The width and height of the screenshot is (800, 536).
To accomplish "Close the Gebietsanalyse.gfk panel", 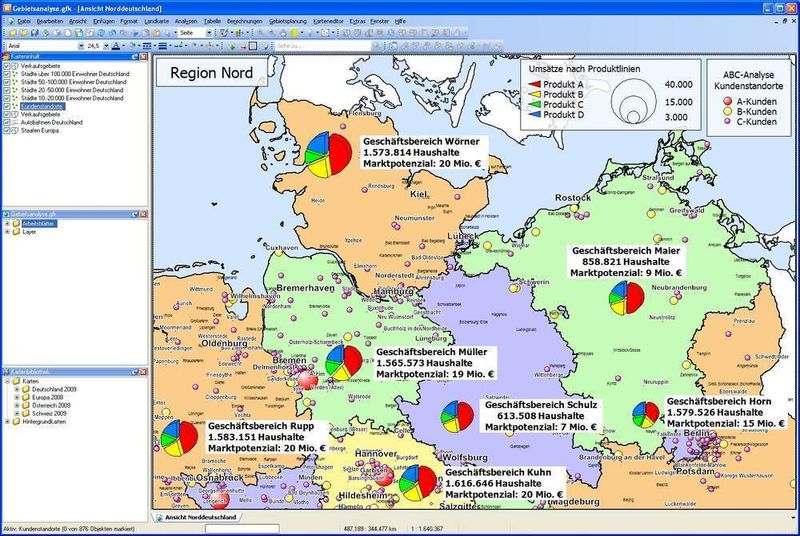I will point(144,215).
